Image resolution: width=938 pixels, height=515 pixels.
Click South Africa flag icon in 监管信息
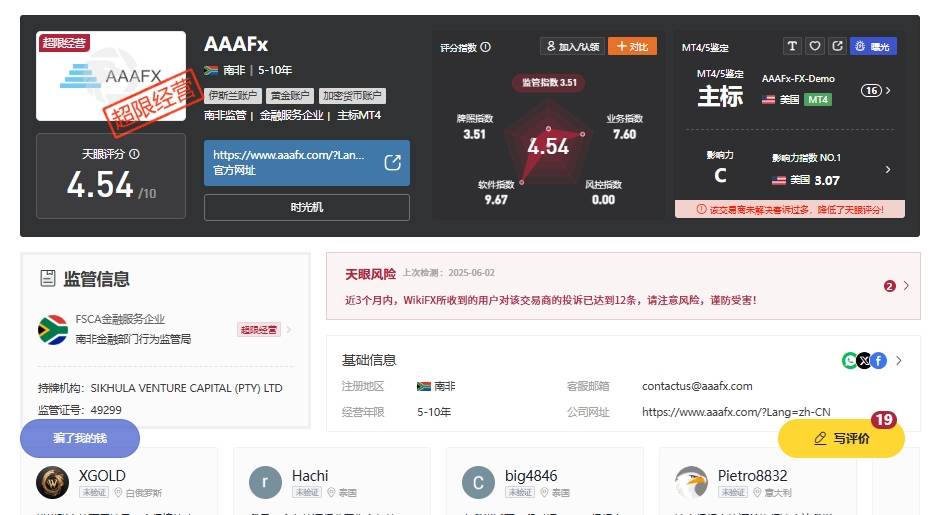point(53,330)
